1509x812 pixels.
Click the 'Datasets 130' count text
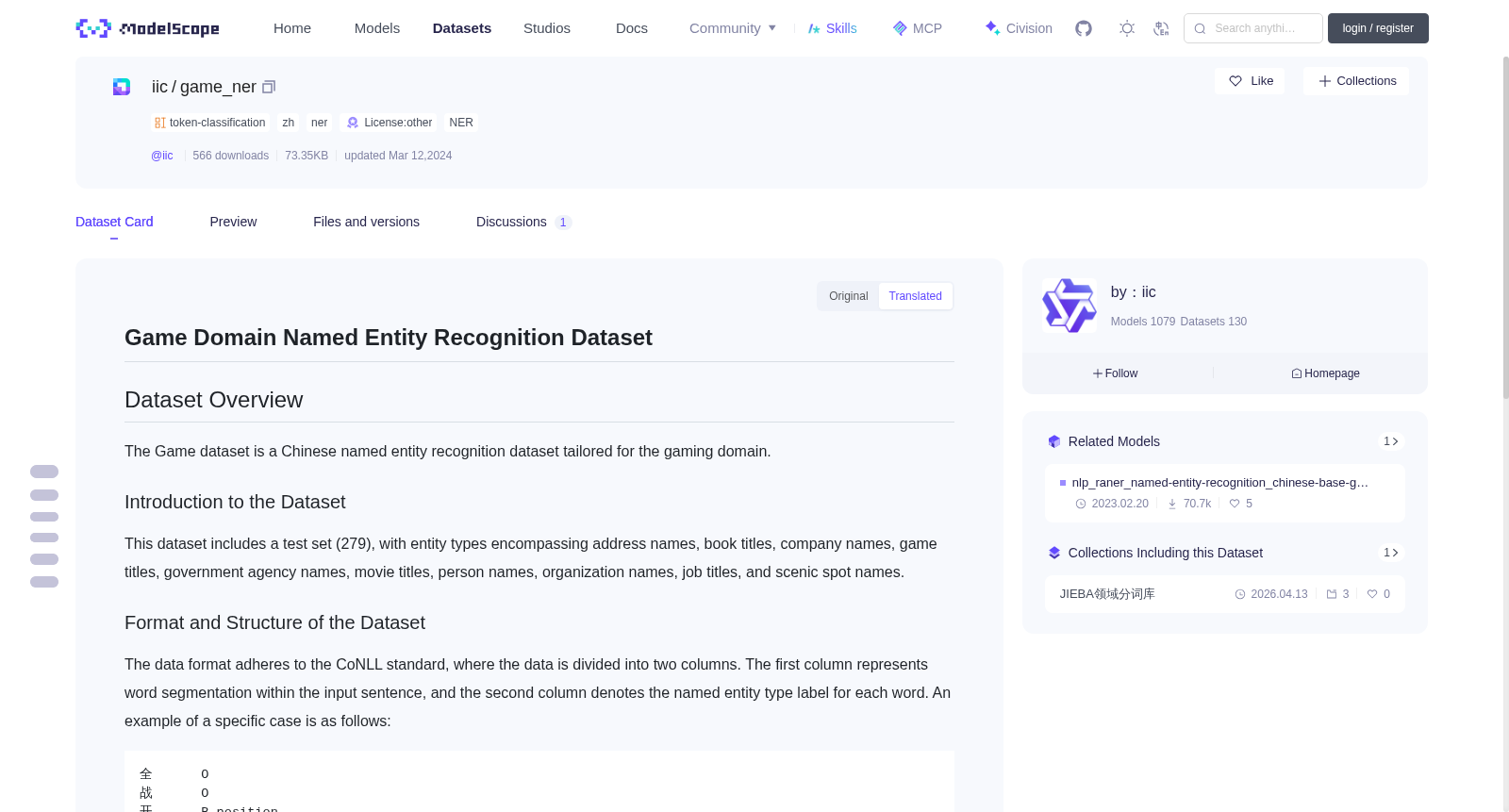coord(1214,322)
